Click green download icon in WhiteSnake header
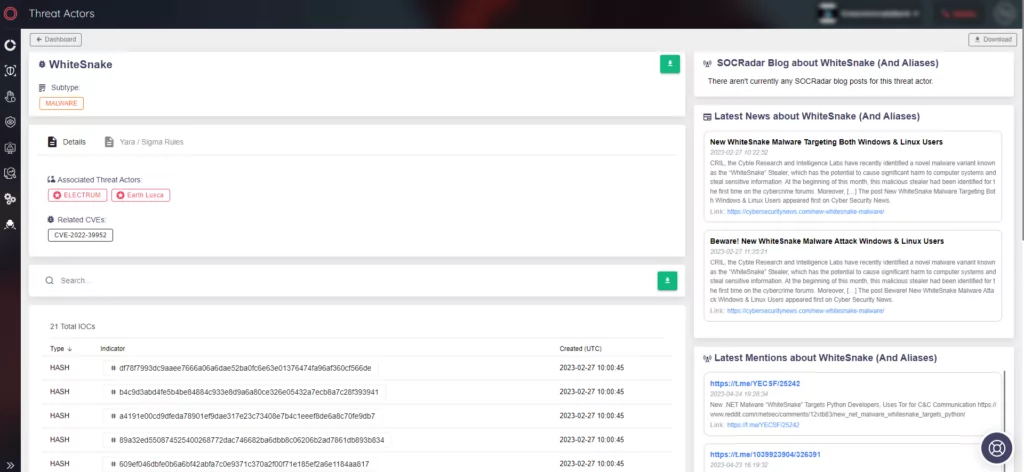 click(x=670, y=64)
